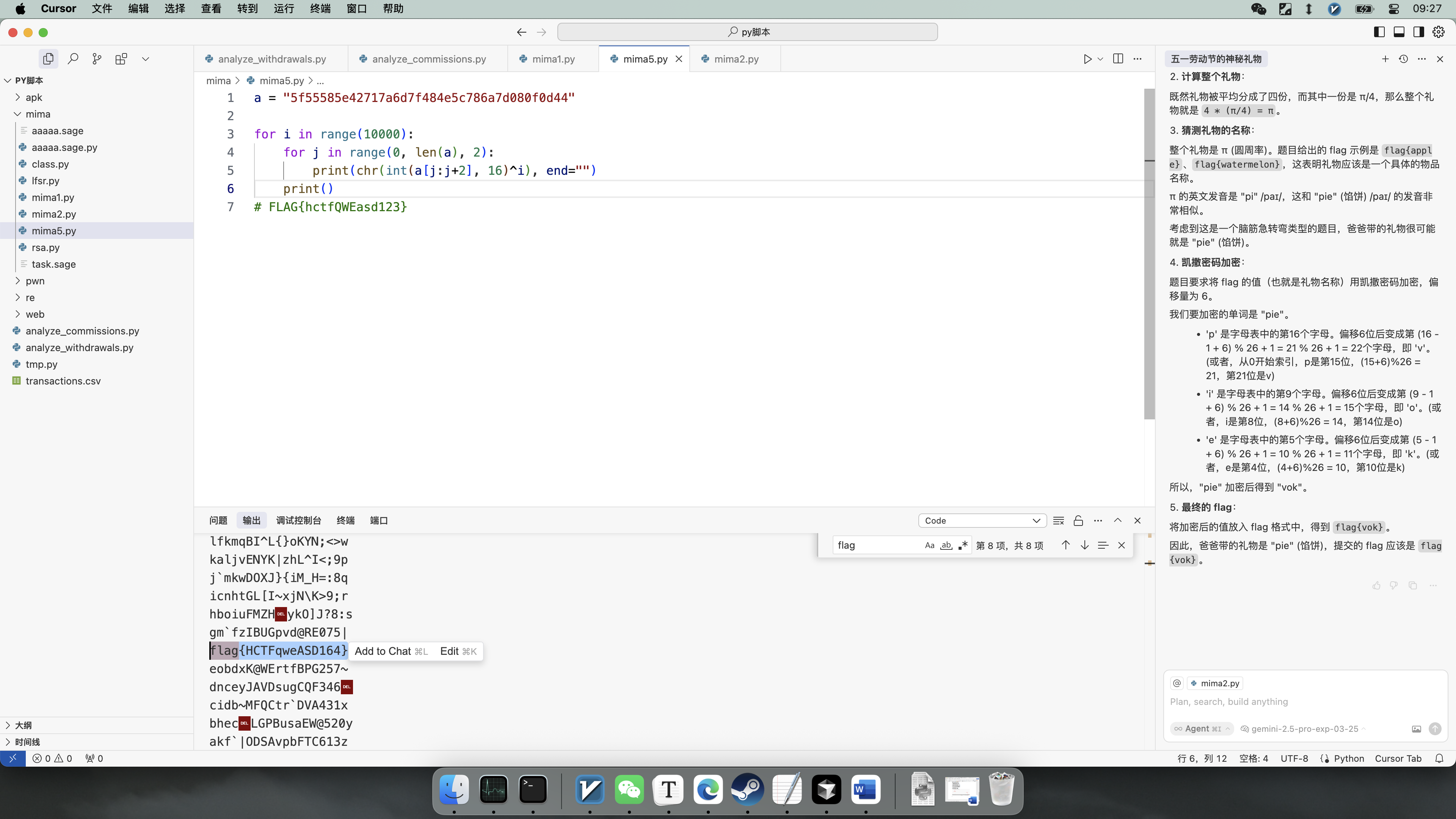
Task: Open the 问题 panel tab
Action: (218, 521)
